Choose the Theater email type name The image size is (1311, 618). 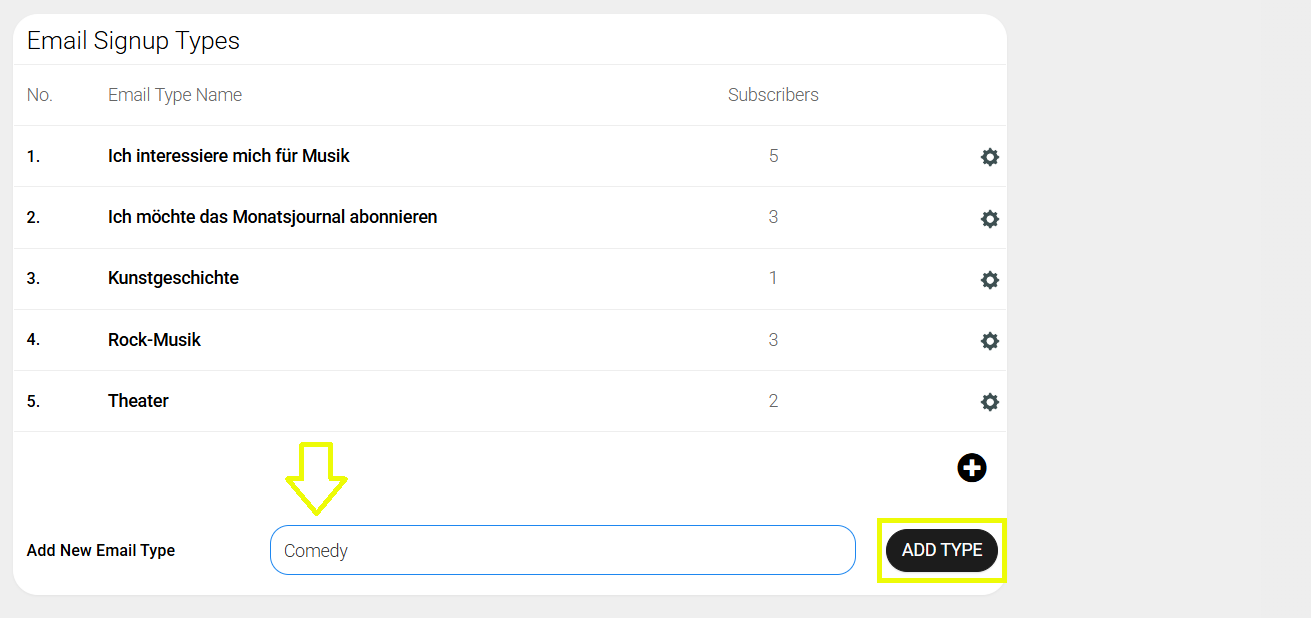click(138, 401)
